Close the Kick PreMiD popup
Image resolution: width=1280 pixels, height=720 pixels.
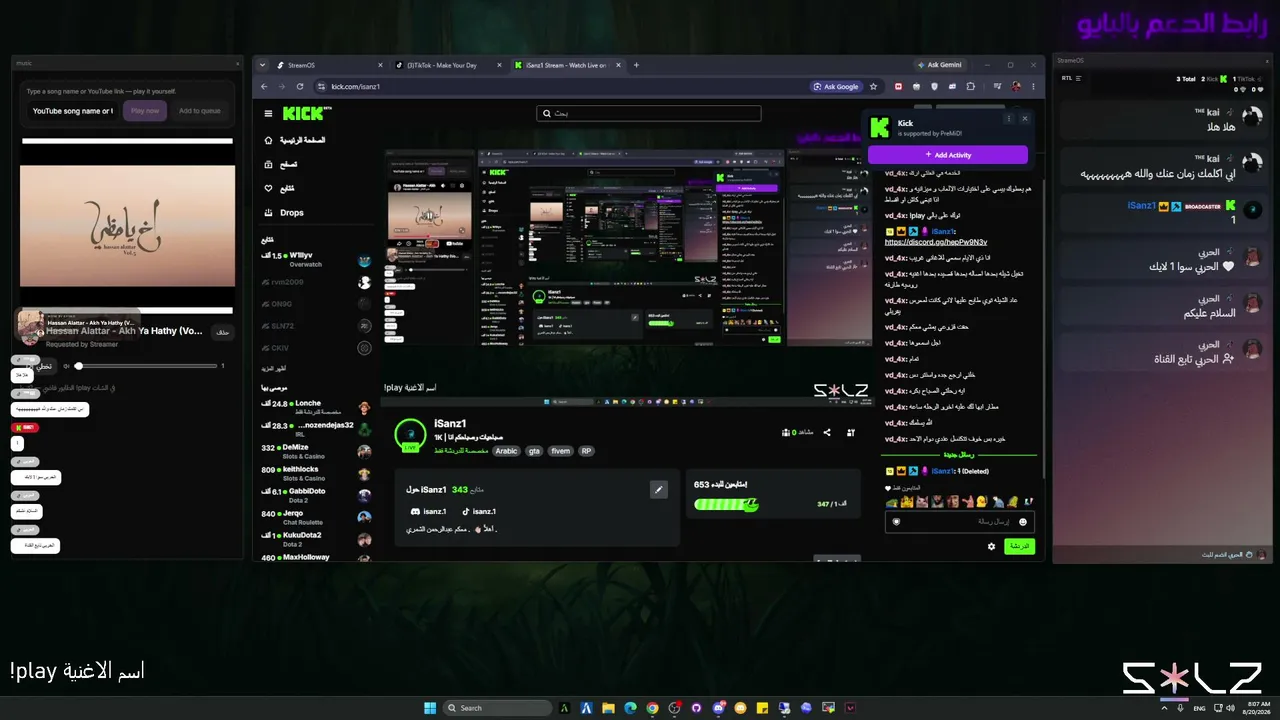point(1024,118)
